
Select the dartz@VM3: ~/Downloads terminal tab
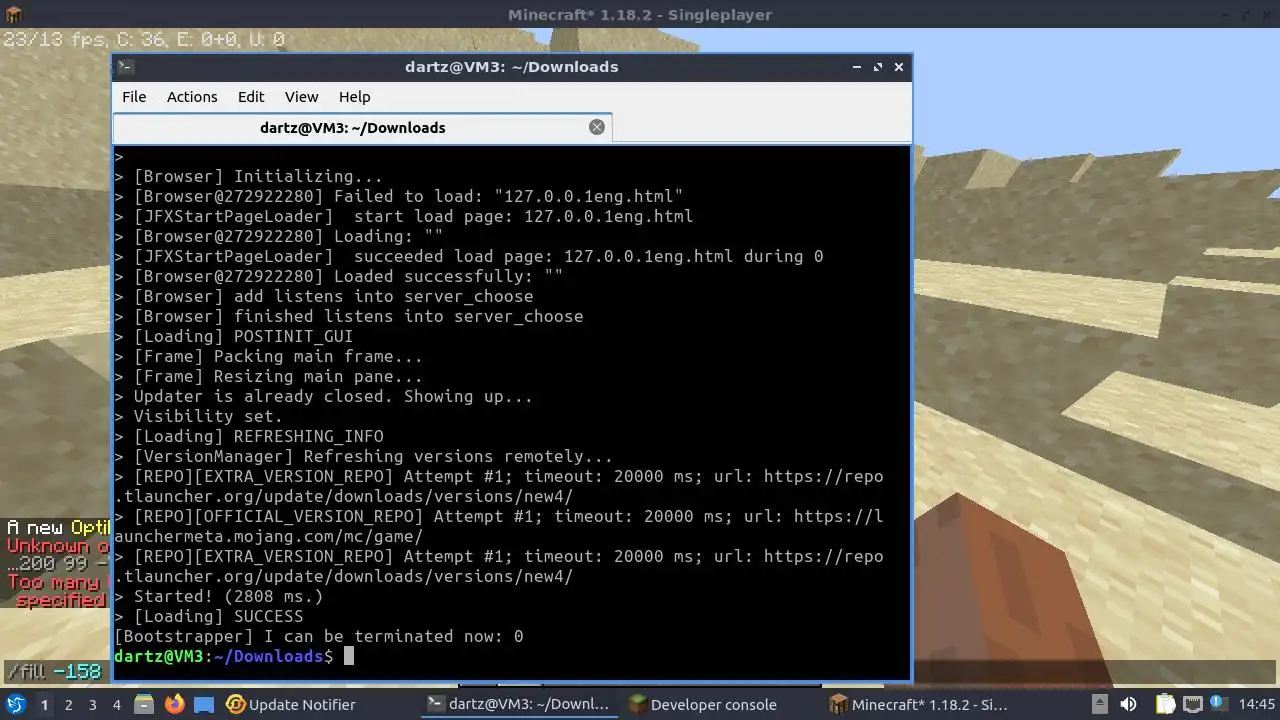point(352,128)
